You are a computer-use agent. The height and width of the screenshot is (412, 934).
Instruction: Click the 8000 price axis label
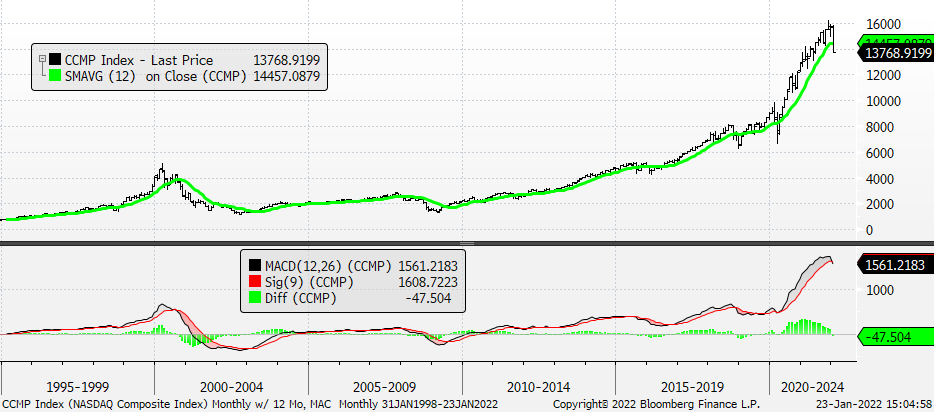pyautogui.click(x=880, y=127)
